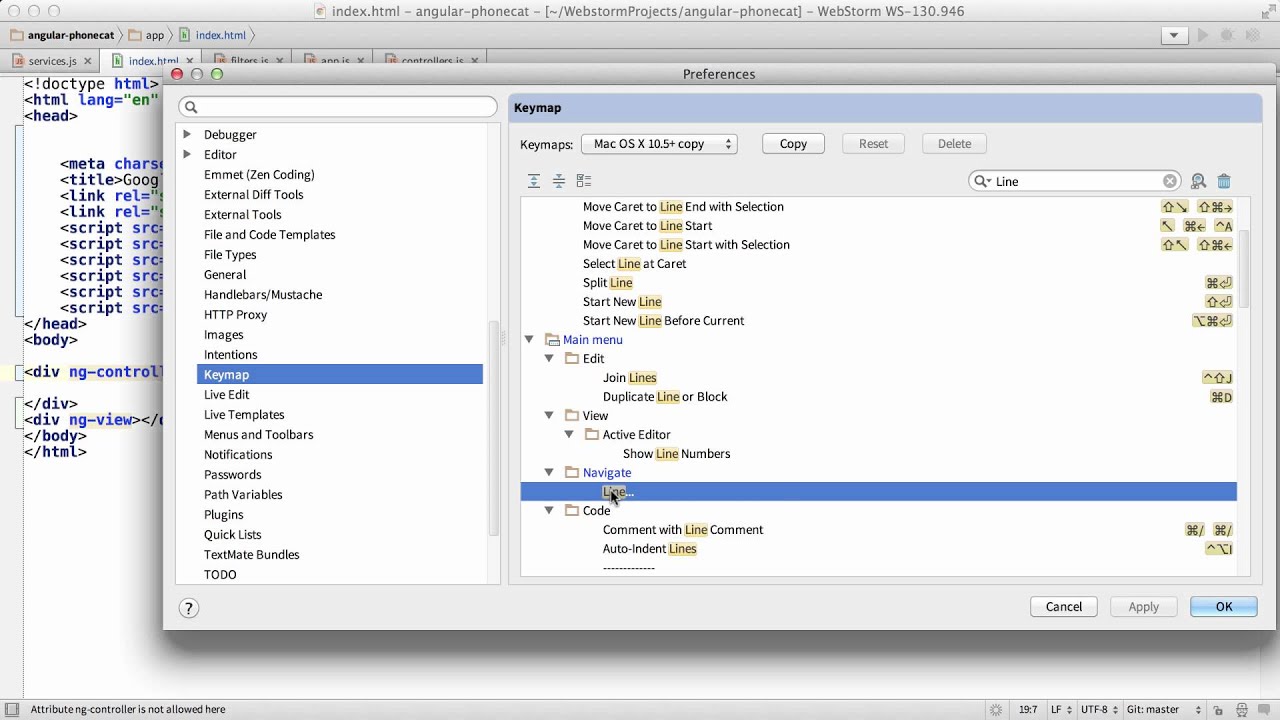Open the Preferences help question mark
Screen dimensions: 1280x720
click(x=188, y=608)
